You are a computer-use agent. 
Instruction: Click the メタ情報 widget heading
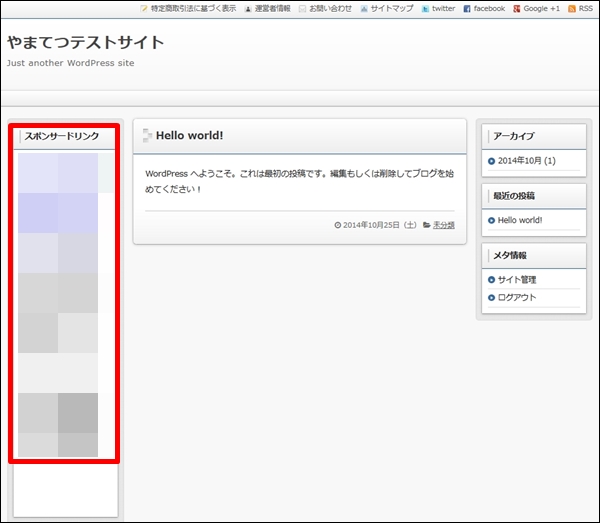[510, 255]
